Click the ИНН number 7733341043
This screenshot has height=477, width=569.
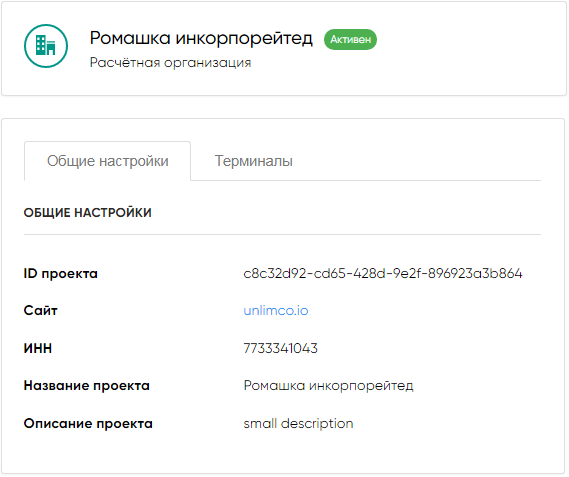click(281, 348)
